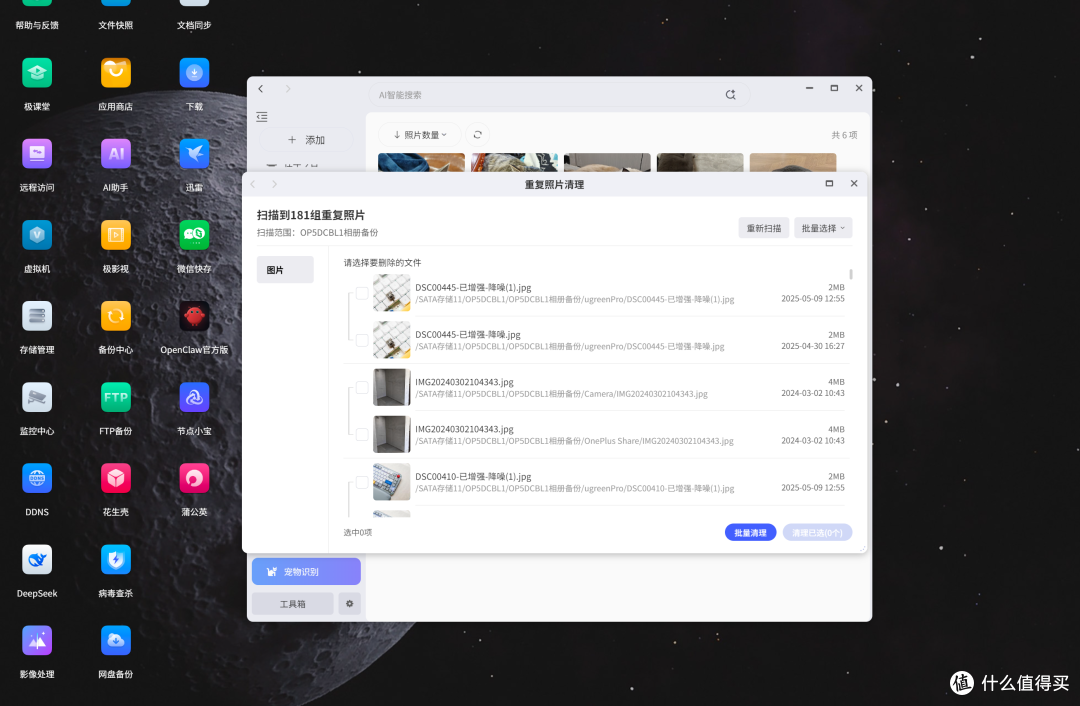
Task: Check the Camera/IMG20240302104343.jpg checkbox
Action: tap(362, 388)
